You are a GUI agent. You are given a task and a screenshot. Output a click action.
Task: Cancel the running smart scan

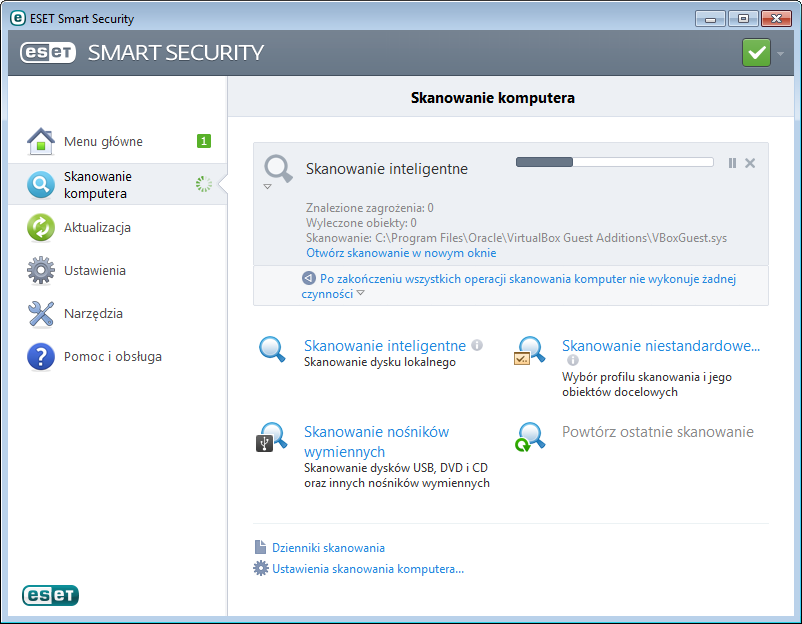click(x=750, y=163)
